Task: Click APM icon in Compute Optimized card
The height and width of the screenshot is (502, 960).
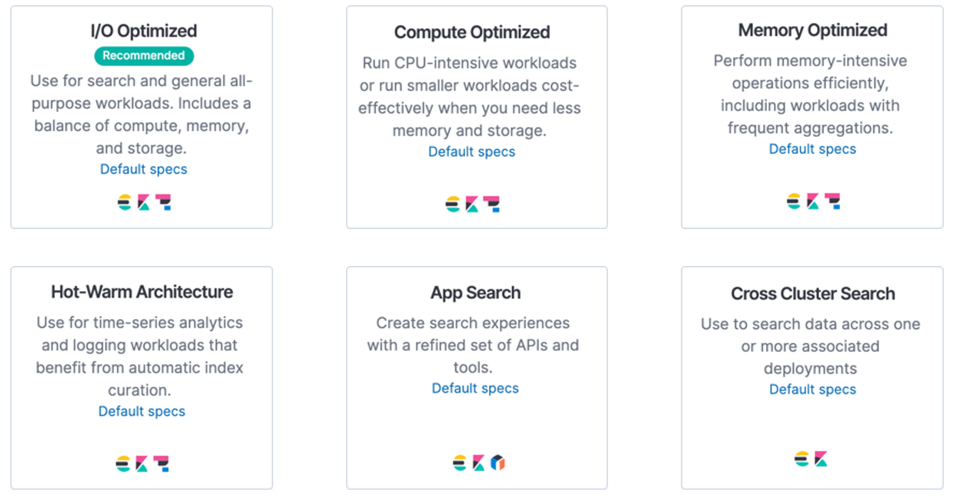Action: coord(491,205)
